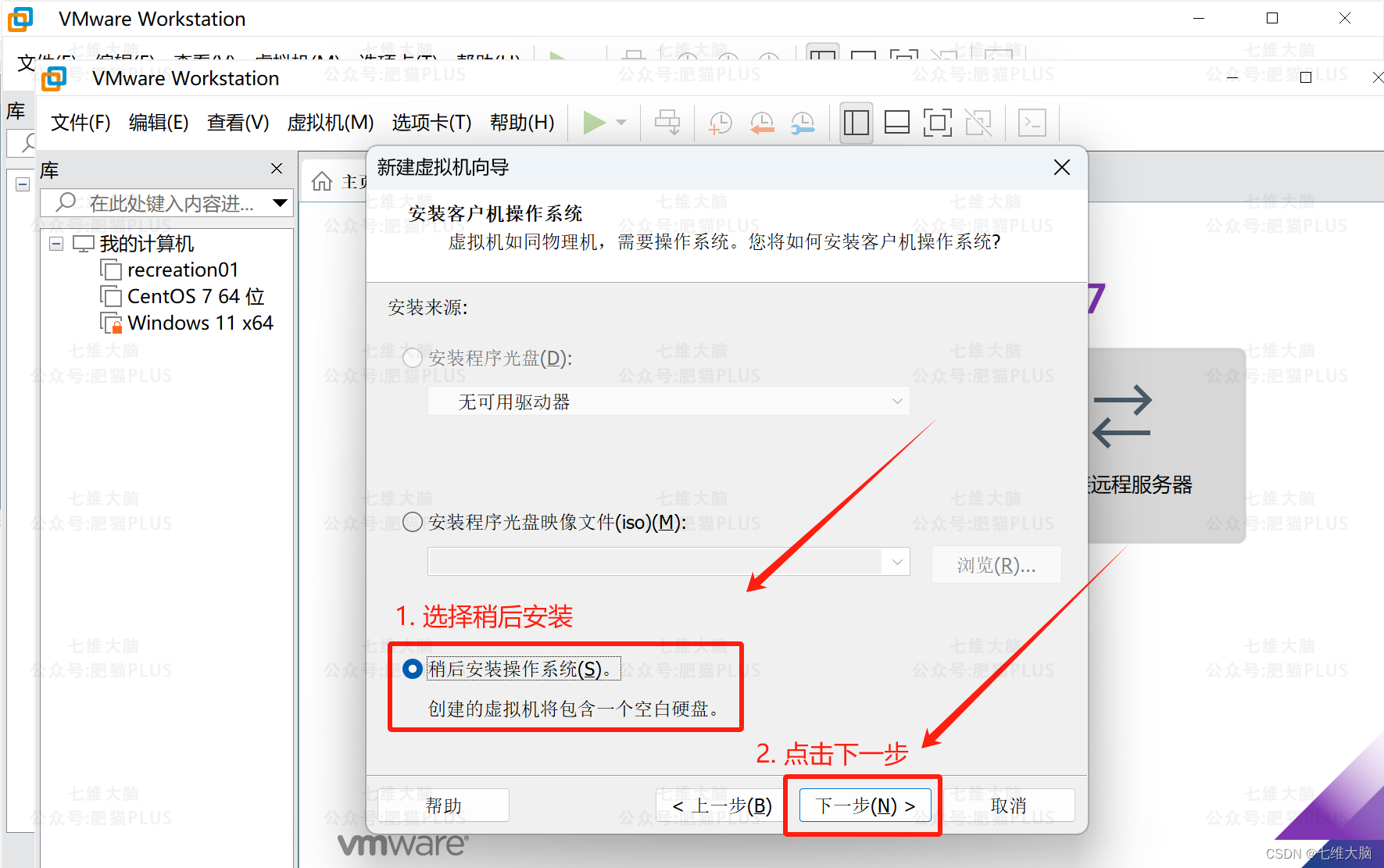Select the installer disc radio option
This screenshot has width=1384, height=868.
point(413,358)
